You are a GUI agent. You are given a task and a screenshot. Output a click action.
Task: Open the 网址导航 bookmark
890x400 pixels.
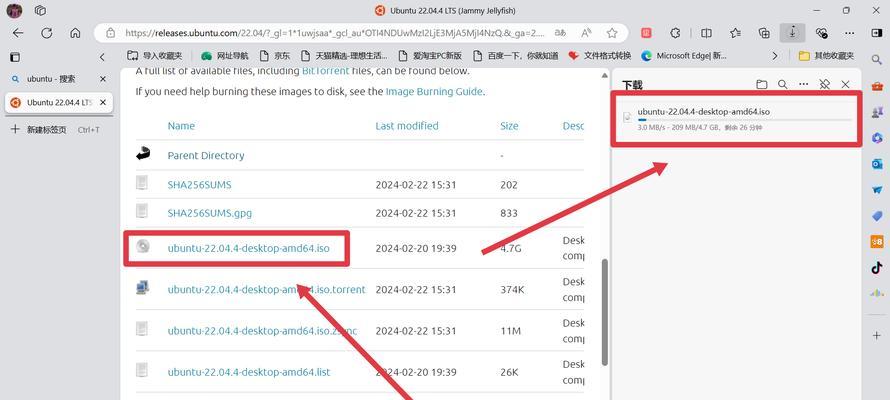click(225, 56)
